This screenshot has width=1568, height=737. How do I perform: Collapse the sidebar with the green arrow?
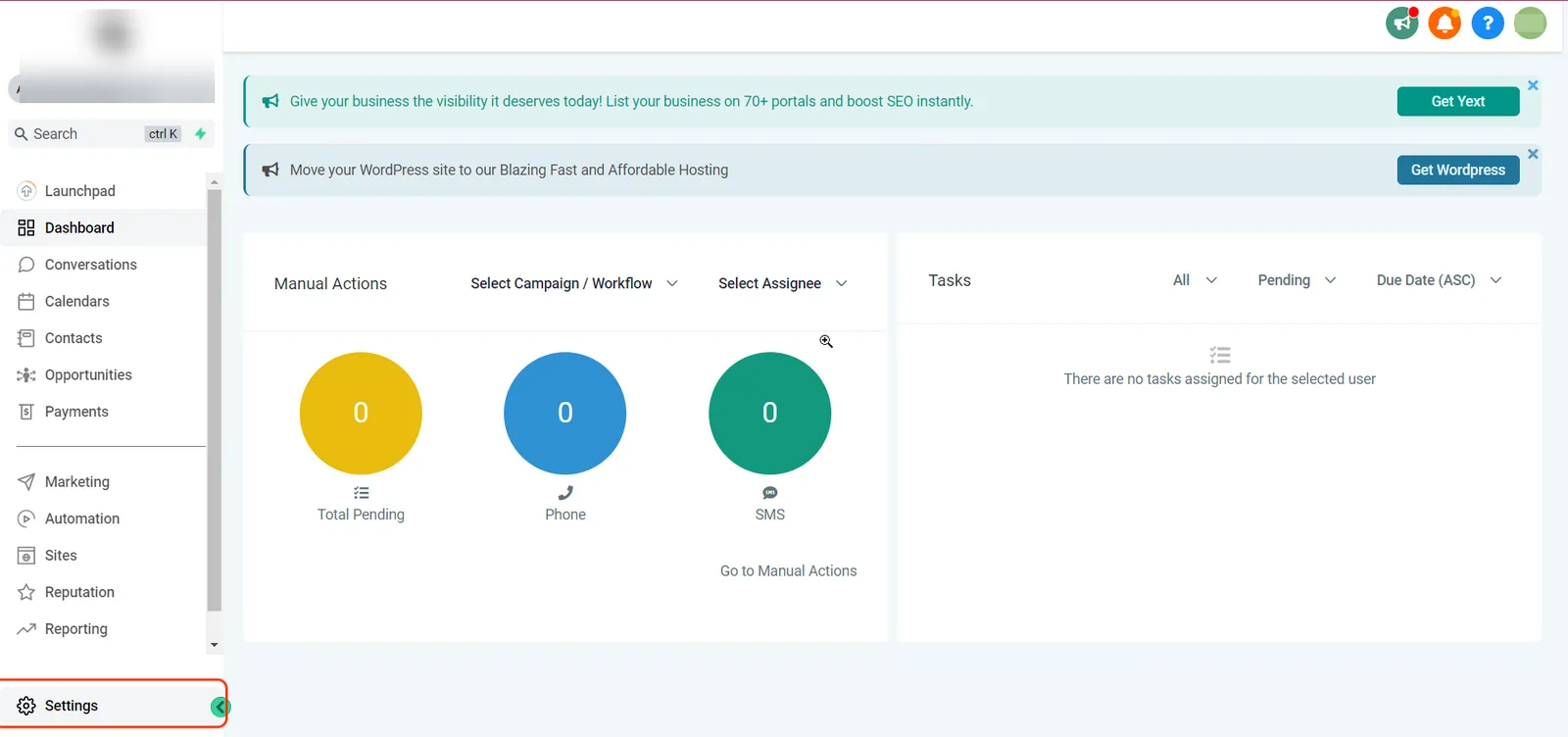(220, 707)
